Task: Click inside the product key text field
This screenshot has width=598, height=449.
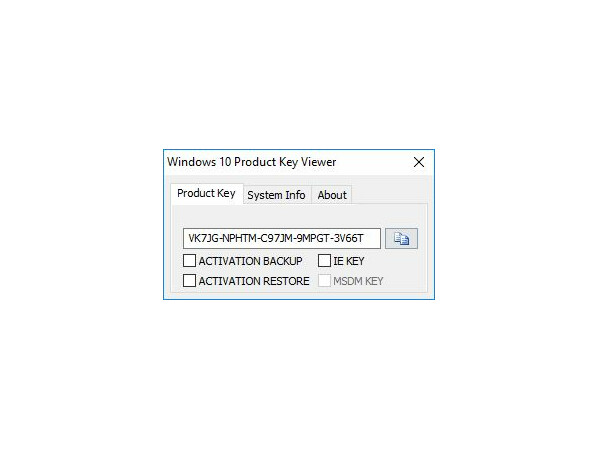Action: click(282, 238)
